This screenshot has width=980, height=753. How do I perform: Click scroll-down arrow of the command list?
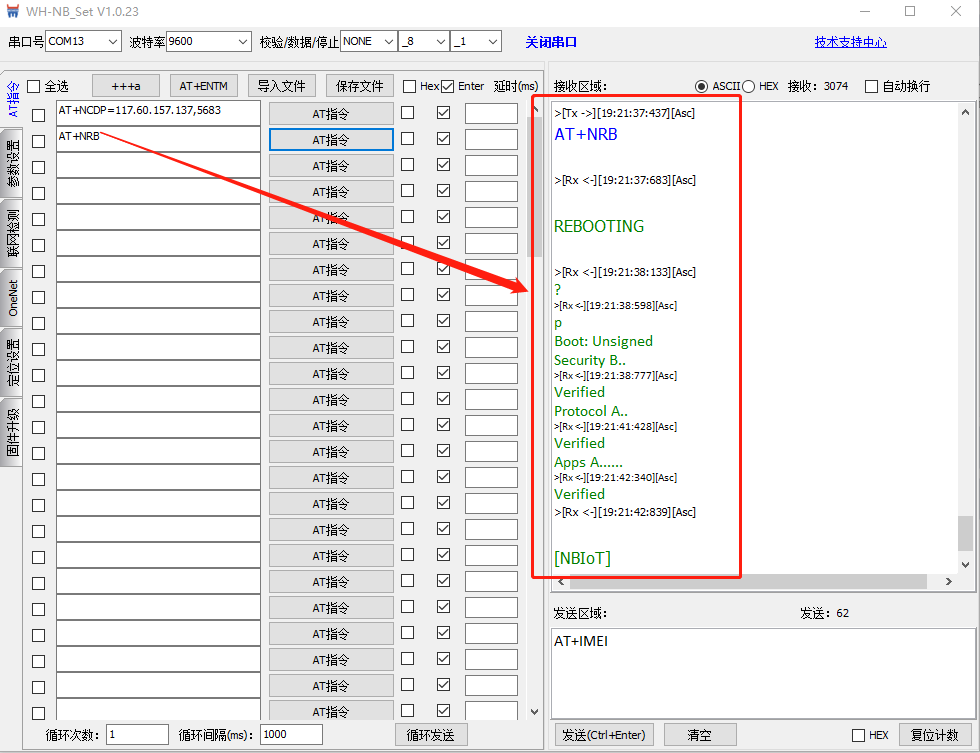point(534,712)
